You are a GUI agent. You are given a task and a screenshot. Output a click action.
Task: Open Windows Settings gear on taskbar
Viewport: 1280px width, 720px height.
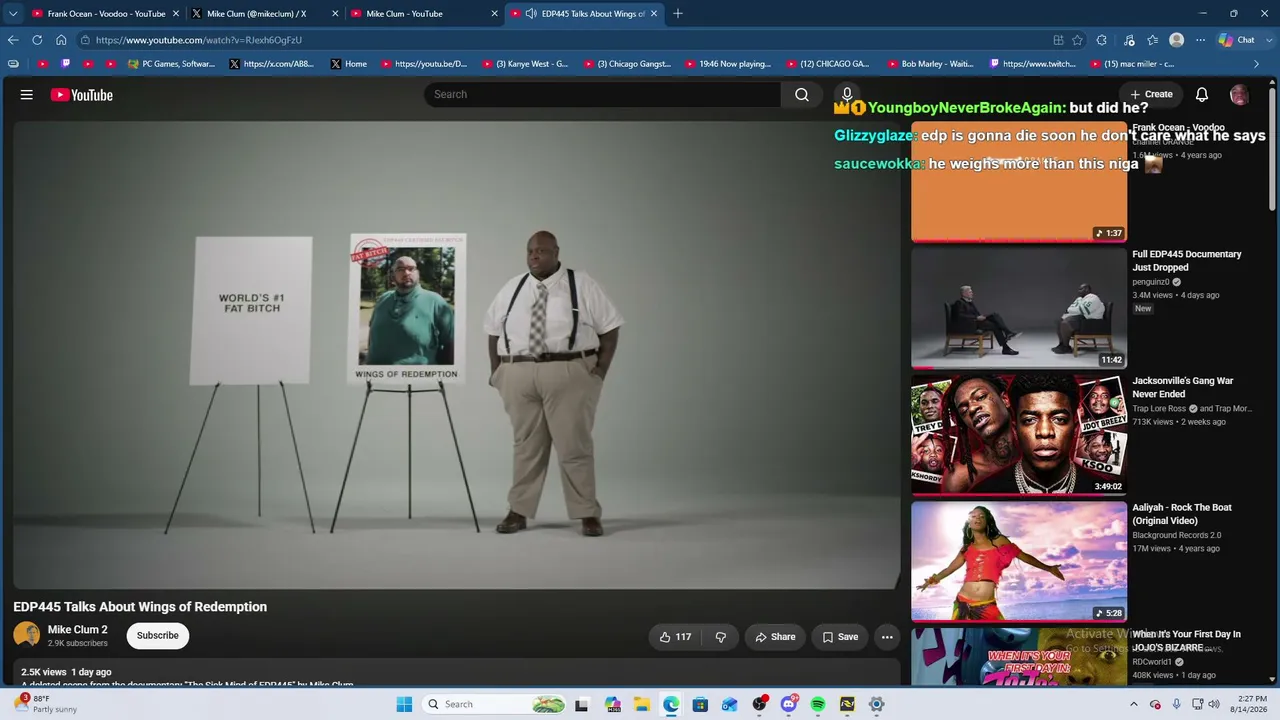pos(876,704)
